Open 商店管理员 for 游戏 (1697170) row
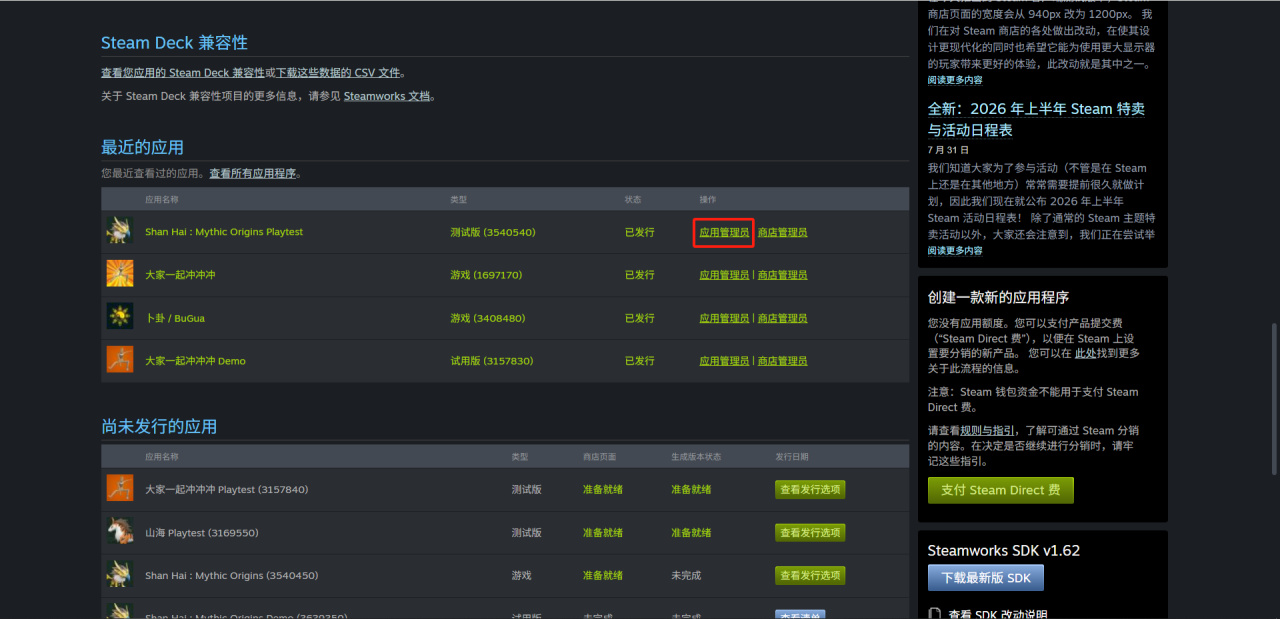1280x619 pixels. pos(782,275)
